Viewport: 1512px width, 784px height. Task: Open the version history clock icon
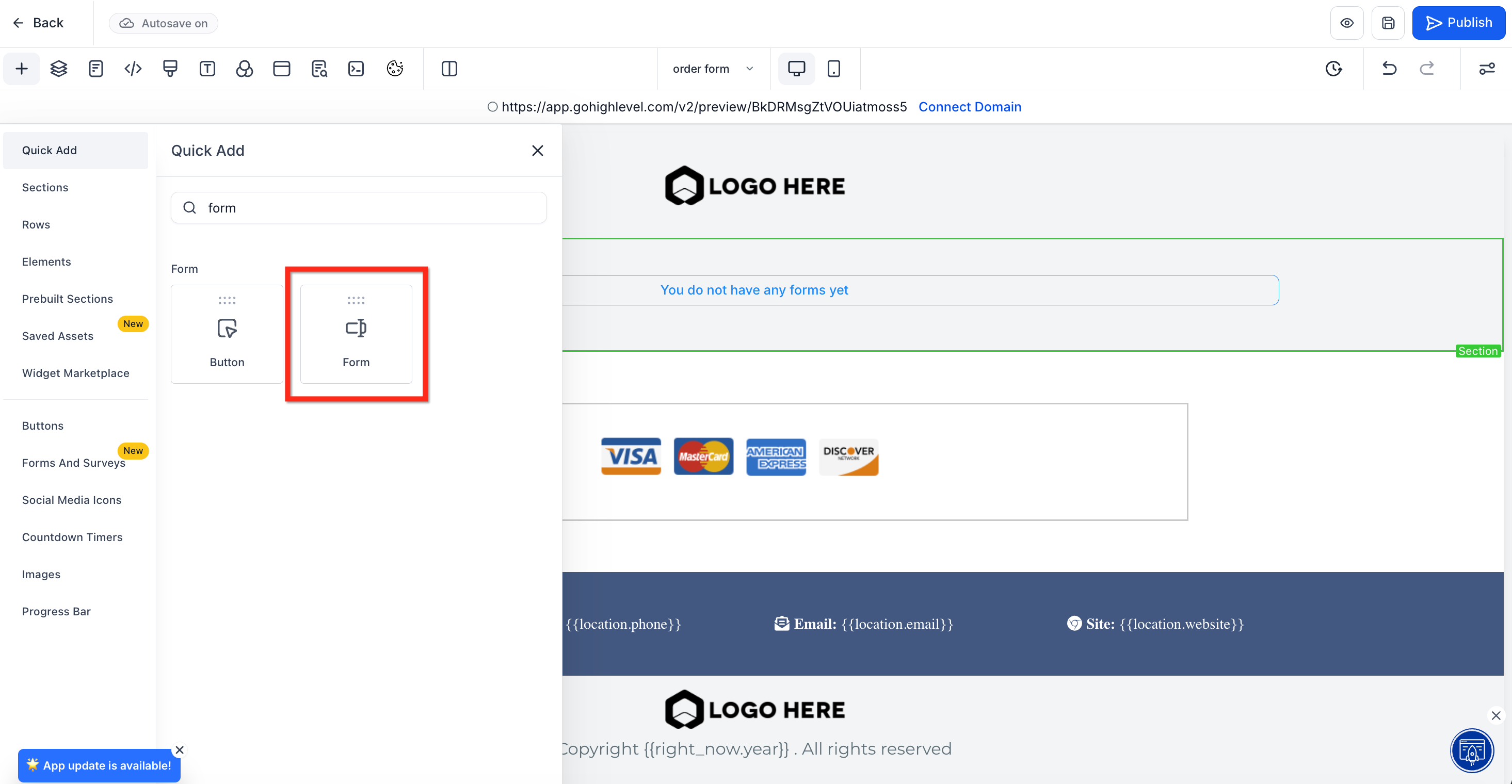pos(1333,69)
